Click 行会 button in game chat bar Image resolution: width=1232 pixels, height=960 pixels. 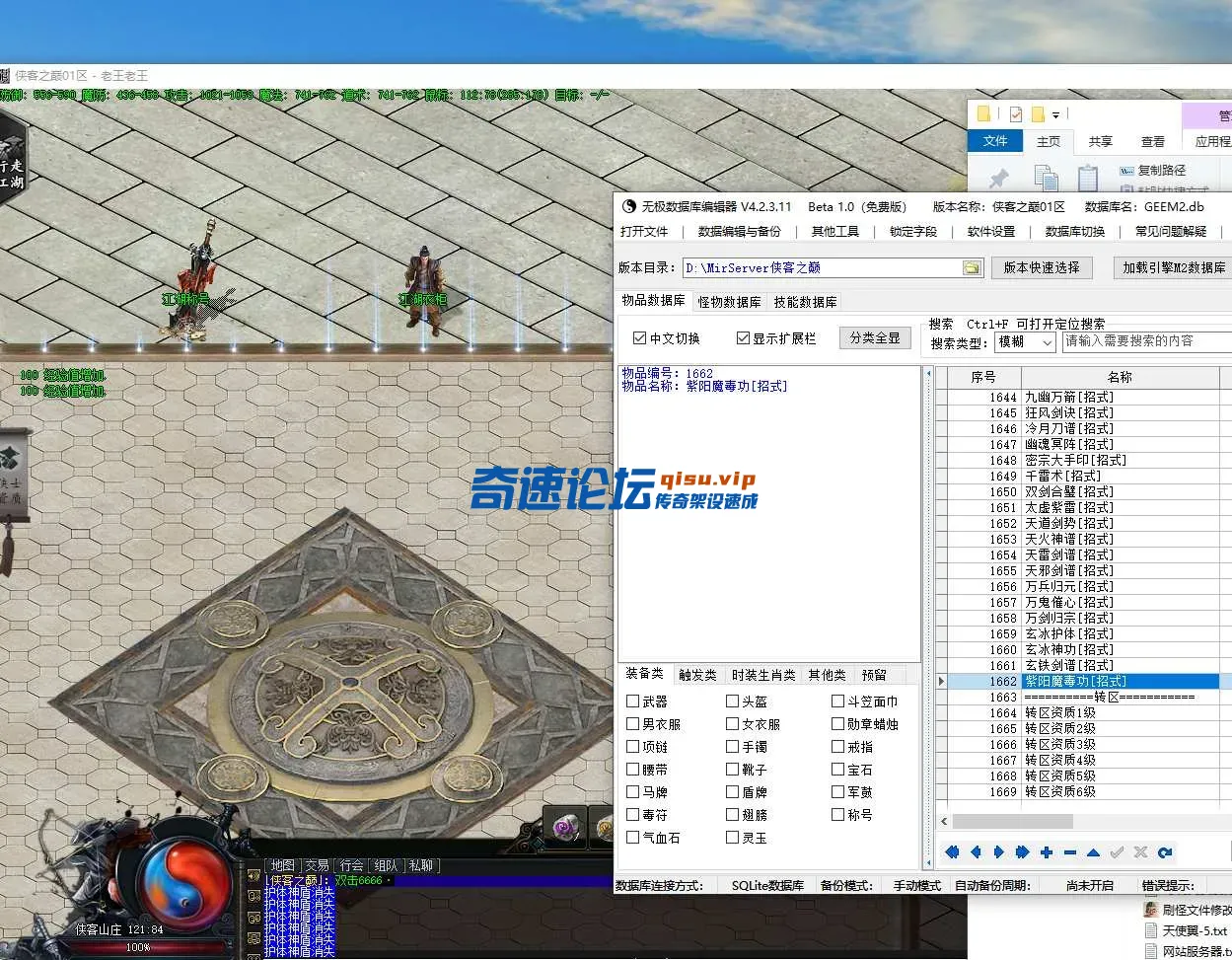pyautogui.click(x=351, y=865)
